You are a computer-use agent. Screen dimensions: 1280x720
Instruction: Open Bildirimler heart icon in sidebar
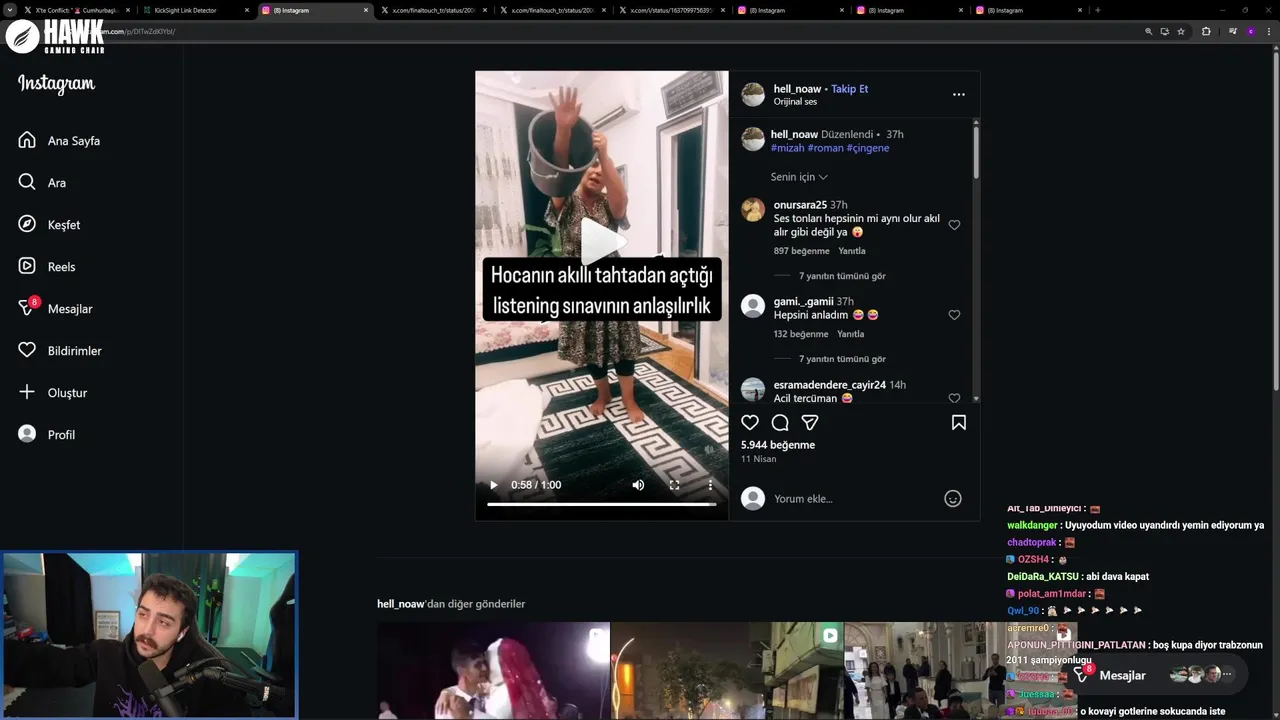pyautogui.click(x=27, y=350)
